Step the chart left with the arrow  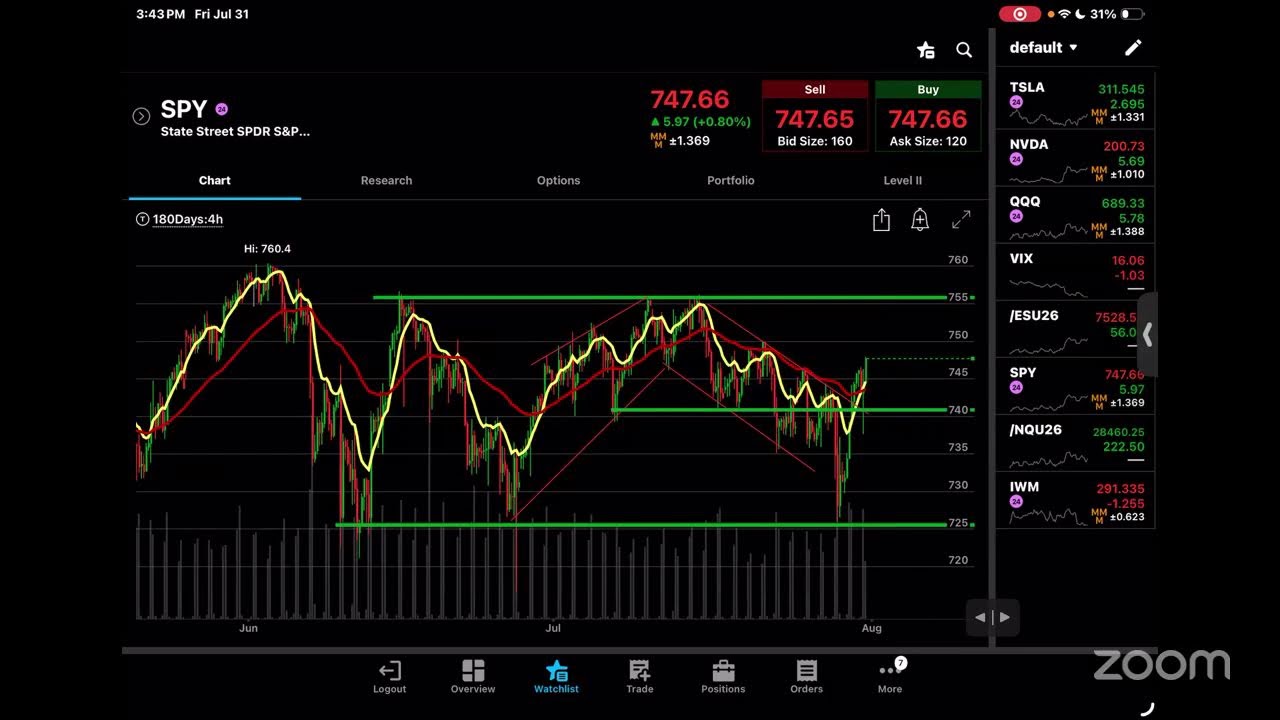coord(980,617)
